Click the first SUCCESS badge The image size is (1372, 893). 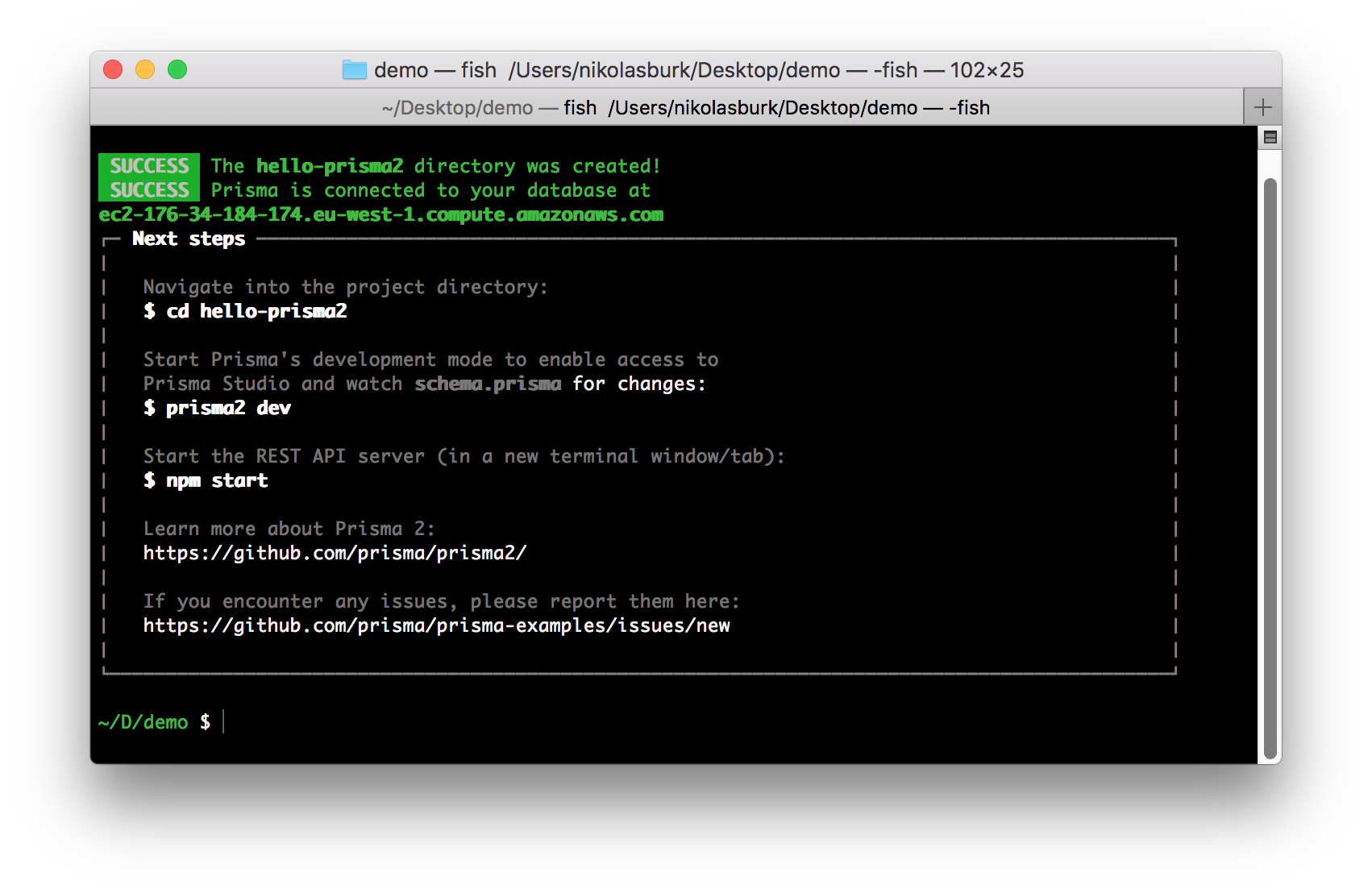coord(149,165)
